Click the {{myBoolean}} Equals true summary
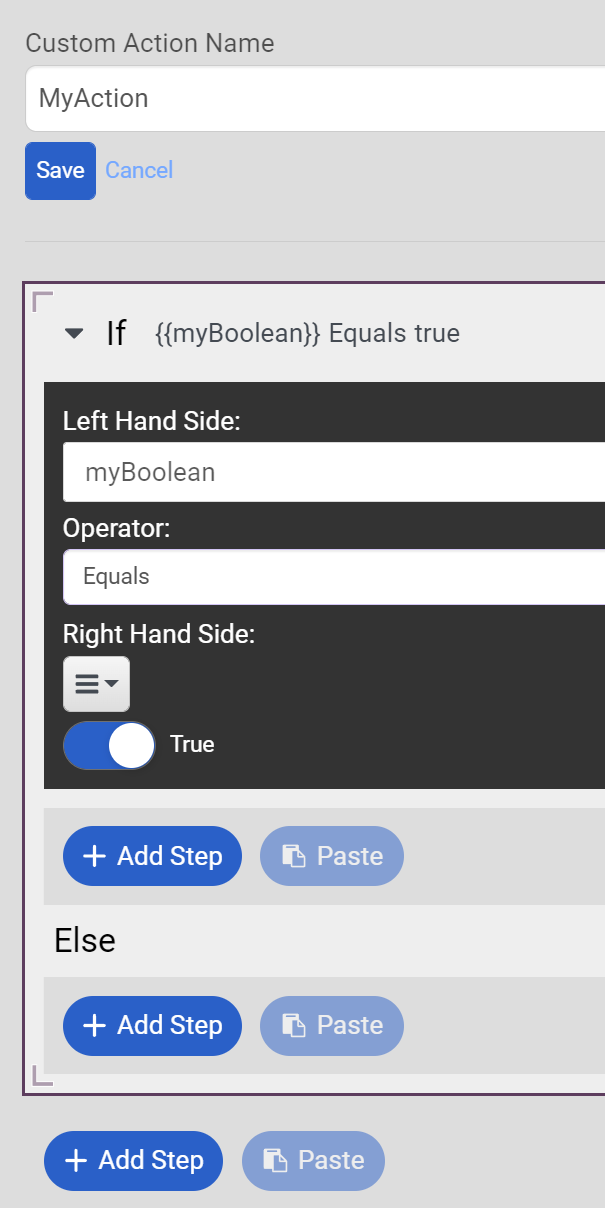 coord(307,334)
